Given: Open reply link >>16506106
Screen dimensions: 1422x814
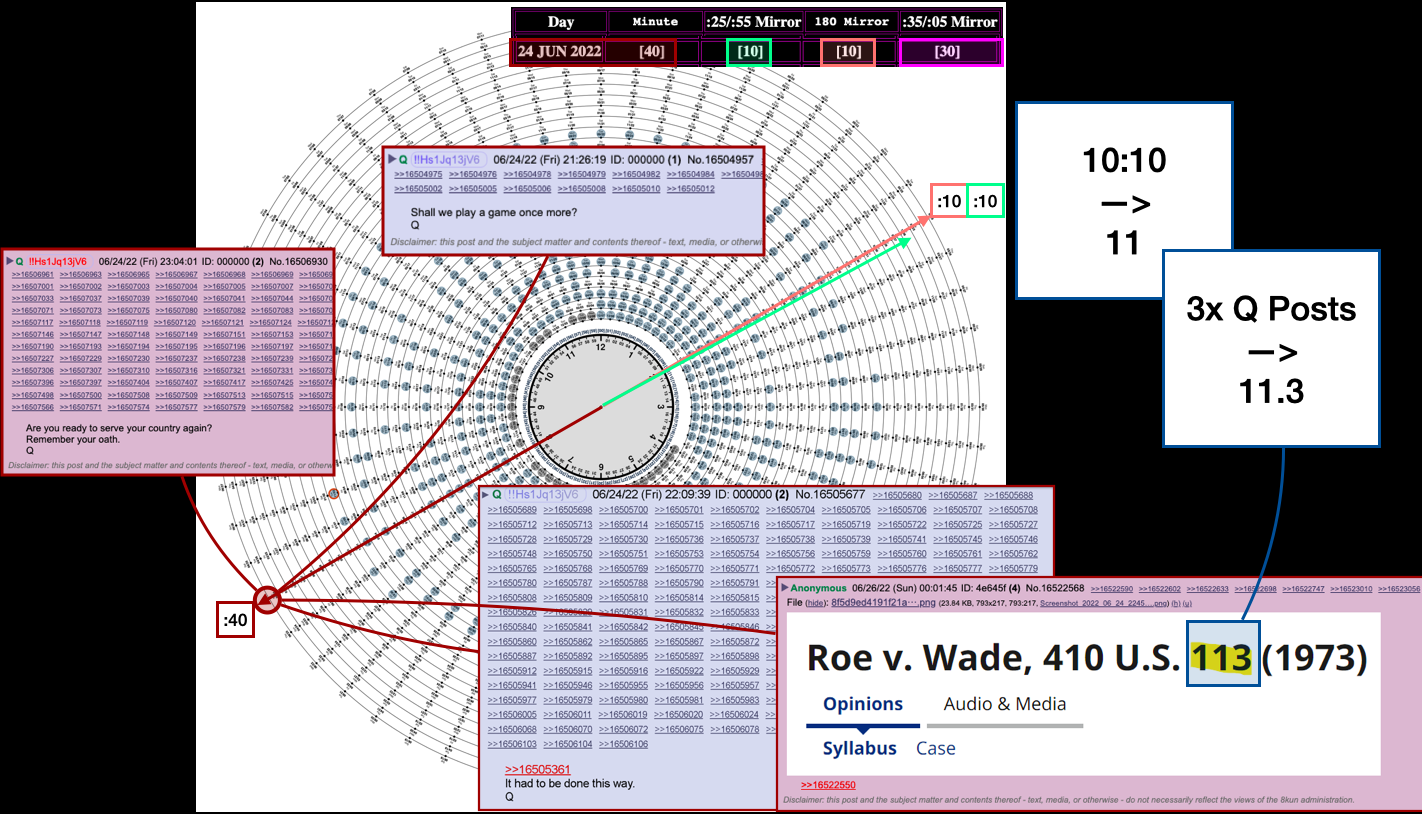Looking at the screenshot, I should click(x=623, y=744).
